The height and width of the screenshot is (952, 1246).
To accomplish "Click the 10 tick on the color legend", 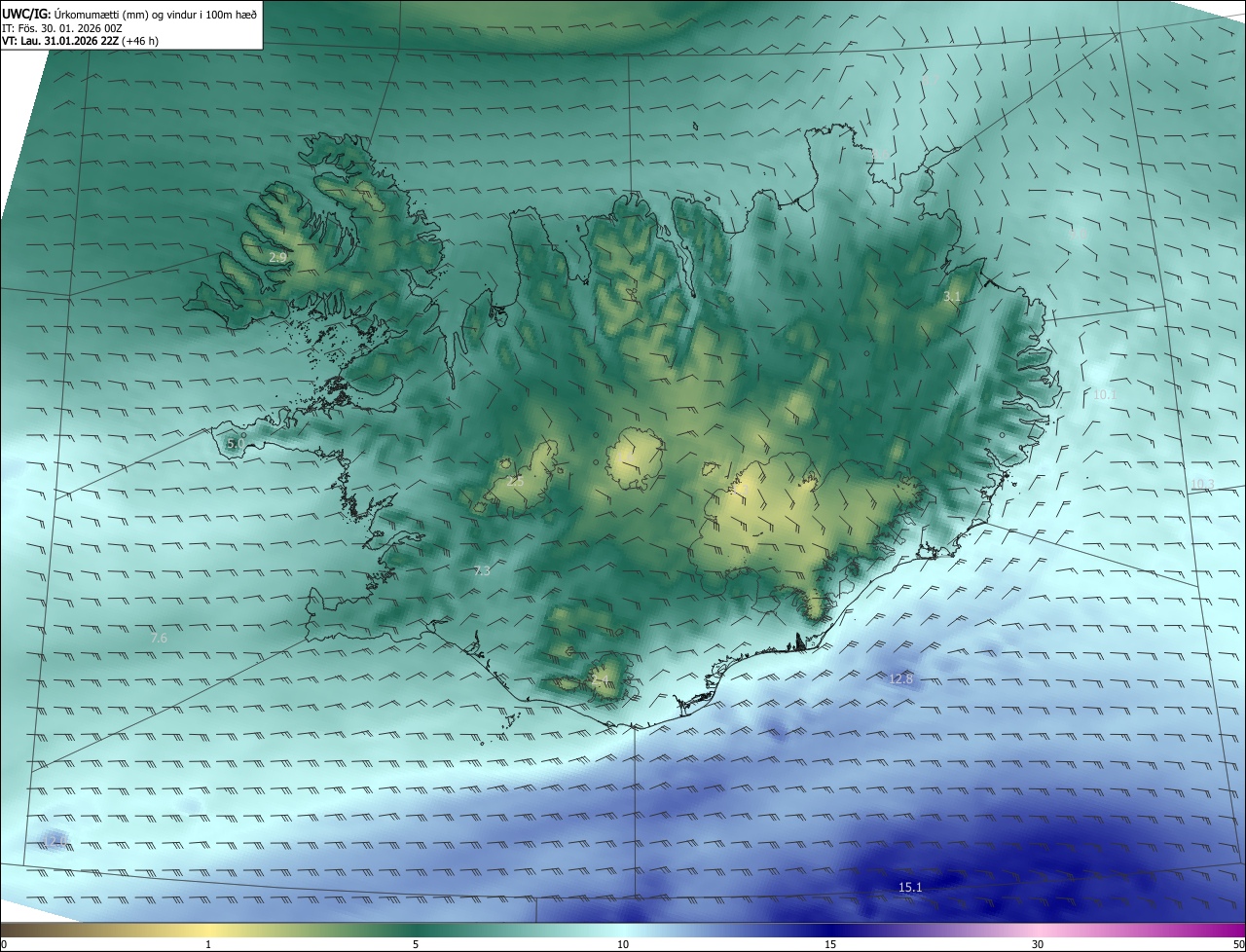I will (623, 944).
